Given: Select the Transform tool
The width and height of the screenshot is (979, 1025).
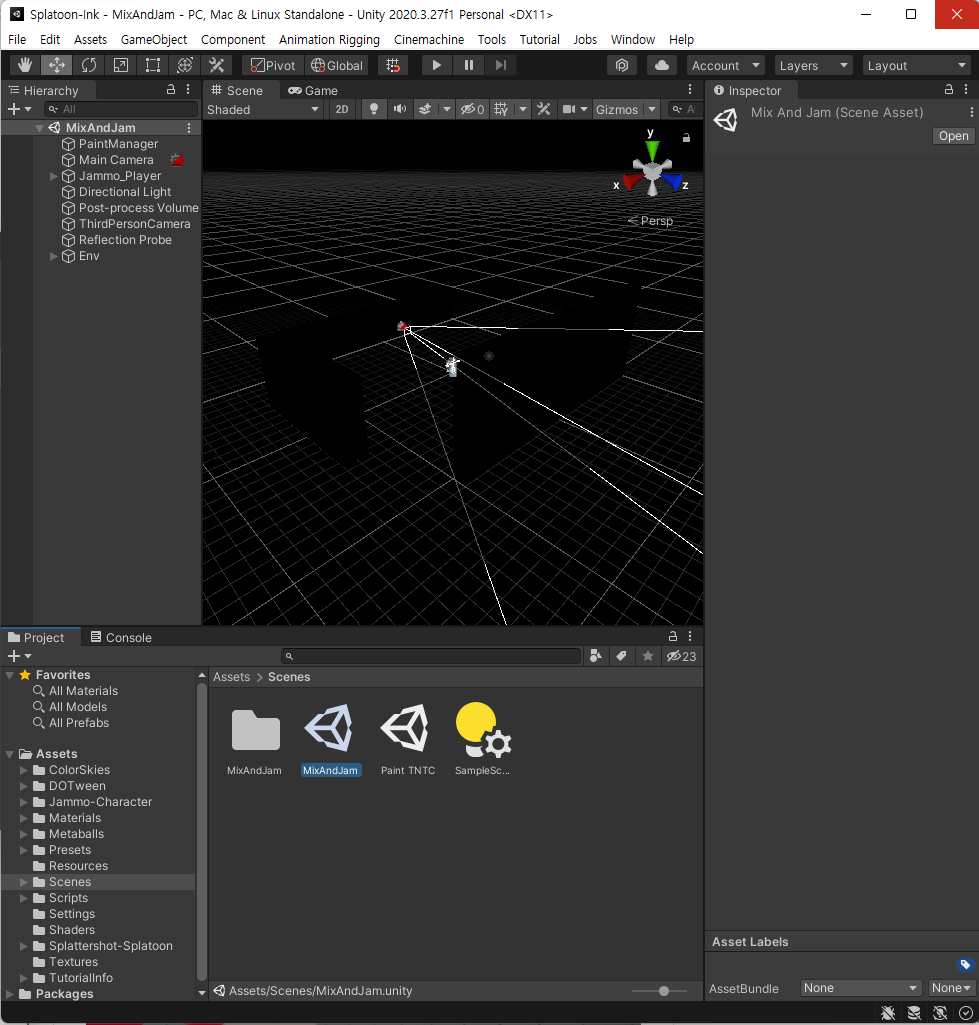Looking at the screenshot, I should click(185, 65).
